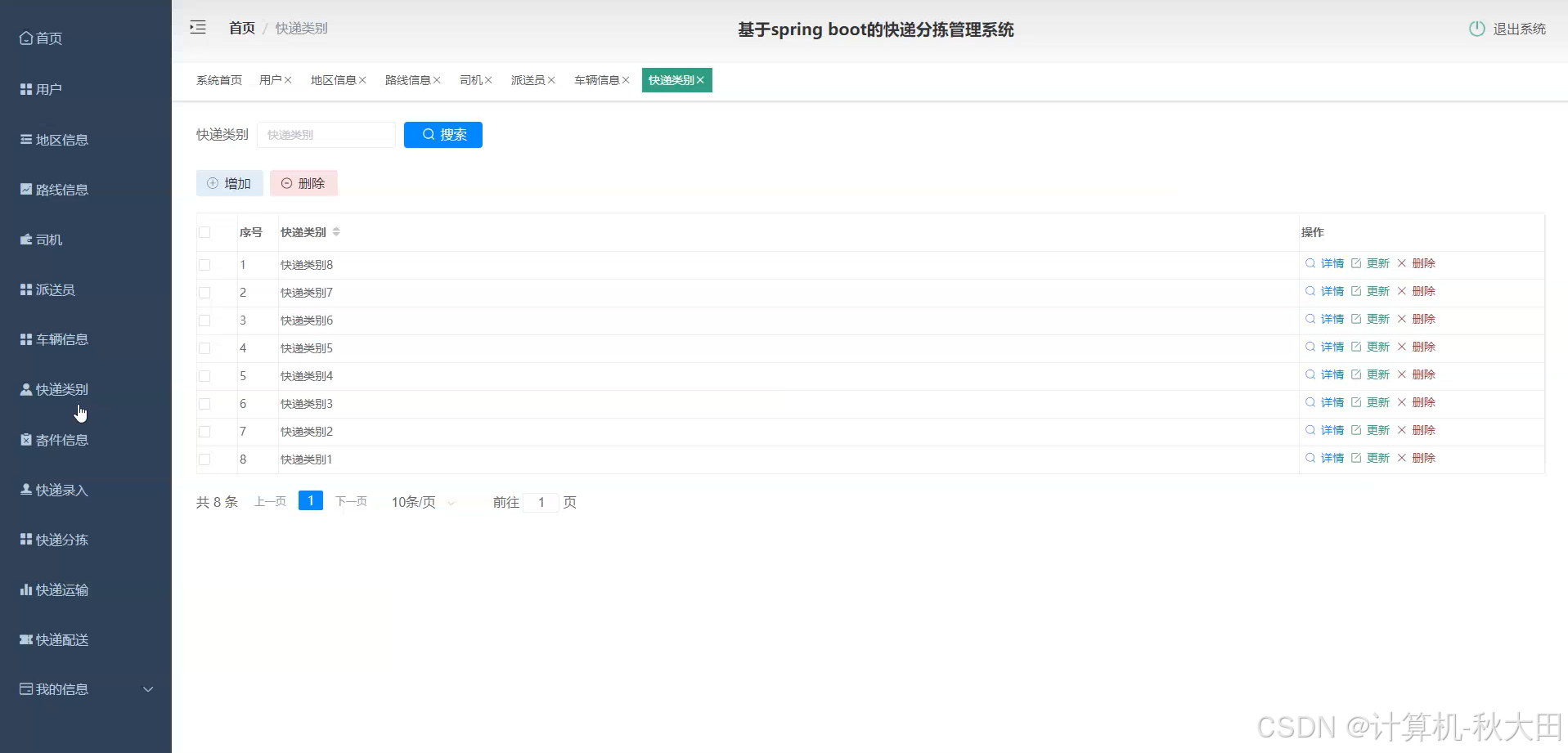
Task: Open 司机 in the sidebar
Action: 41,240
